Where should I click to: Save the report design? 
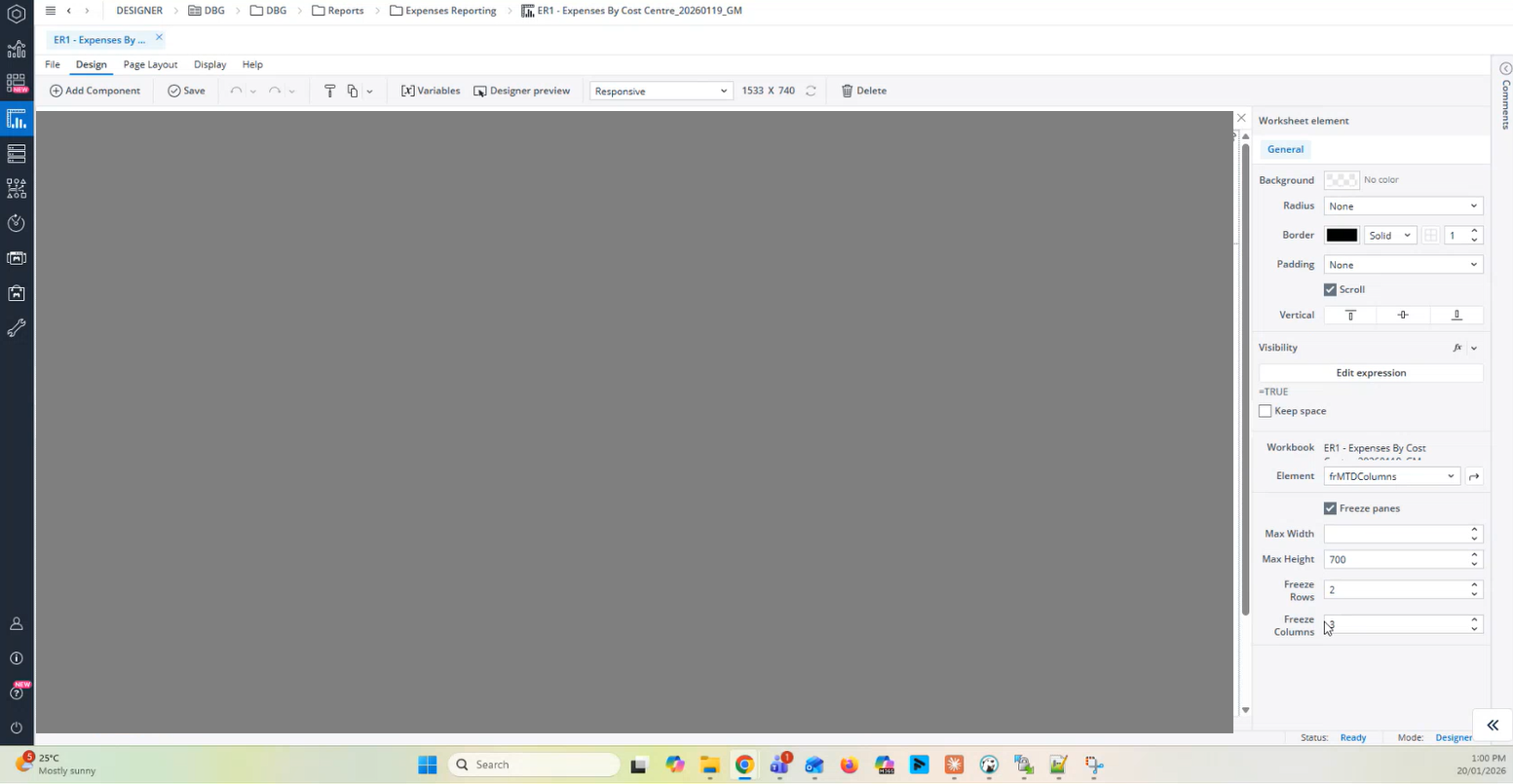coord(186,91)
